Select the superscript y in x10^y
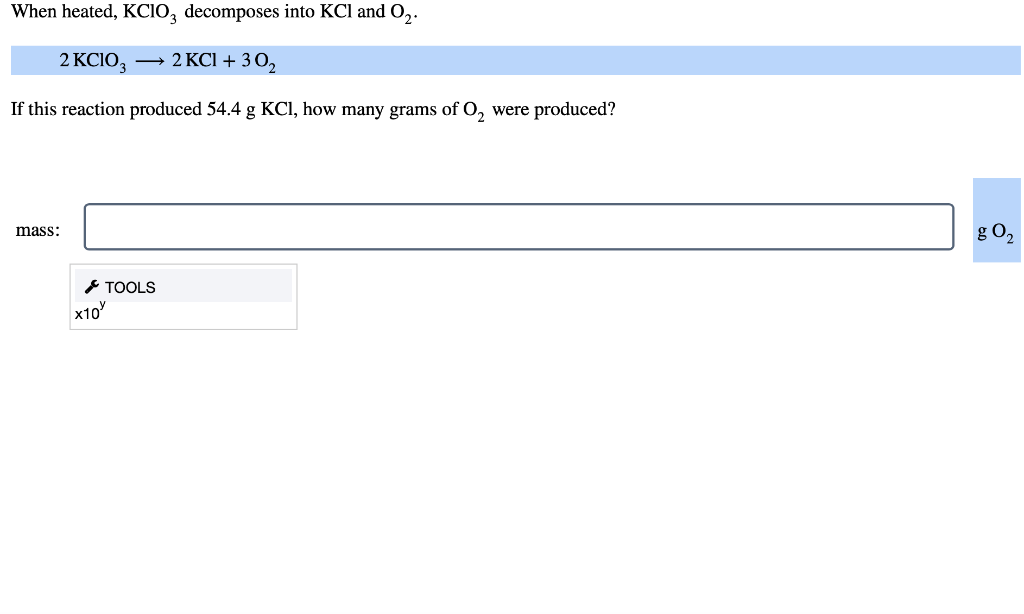1024x614 pixels. [x=103, y=306]
